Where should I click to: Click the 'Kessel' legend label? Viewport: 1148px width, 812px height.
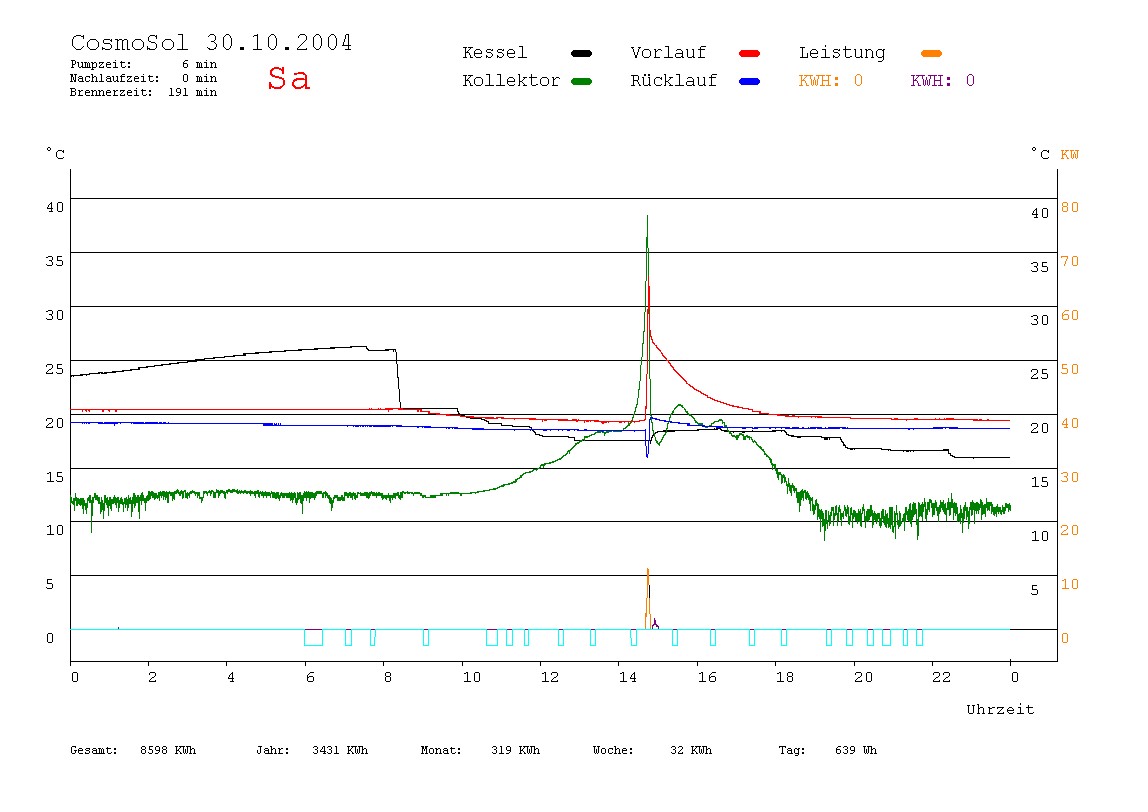(x=494, y=53)
